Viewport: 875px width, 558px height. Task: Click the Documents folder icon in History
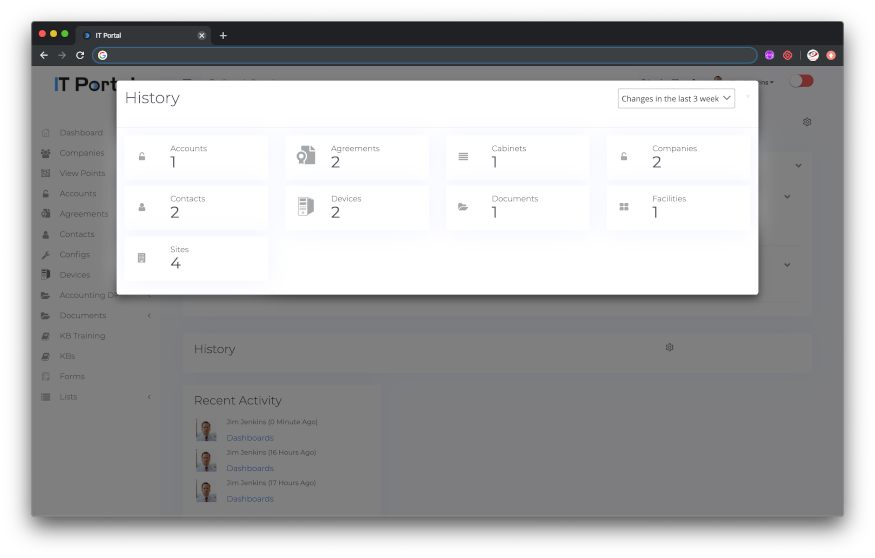pos(463,207)
